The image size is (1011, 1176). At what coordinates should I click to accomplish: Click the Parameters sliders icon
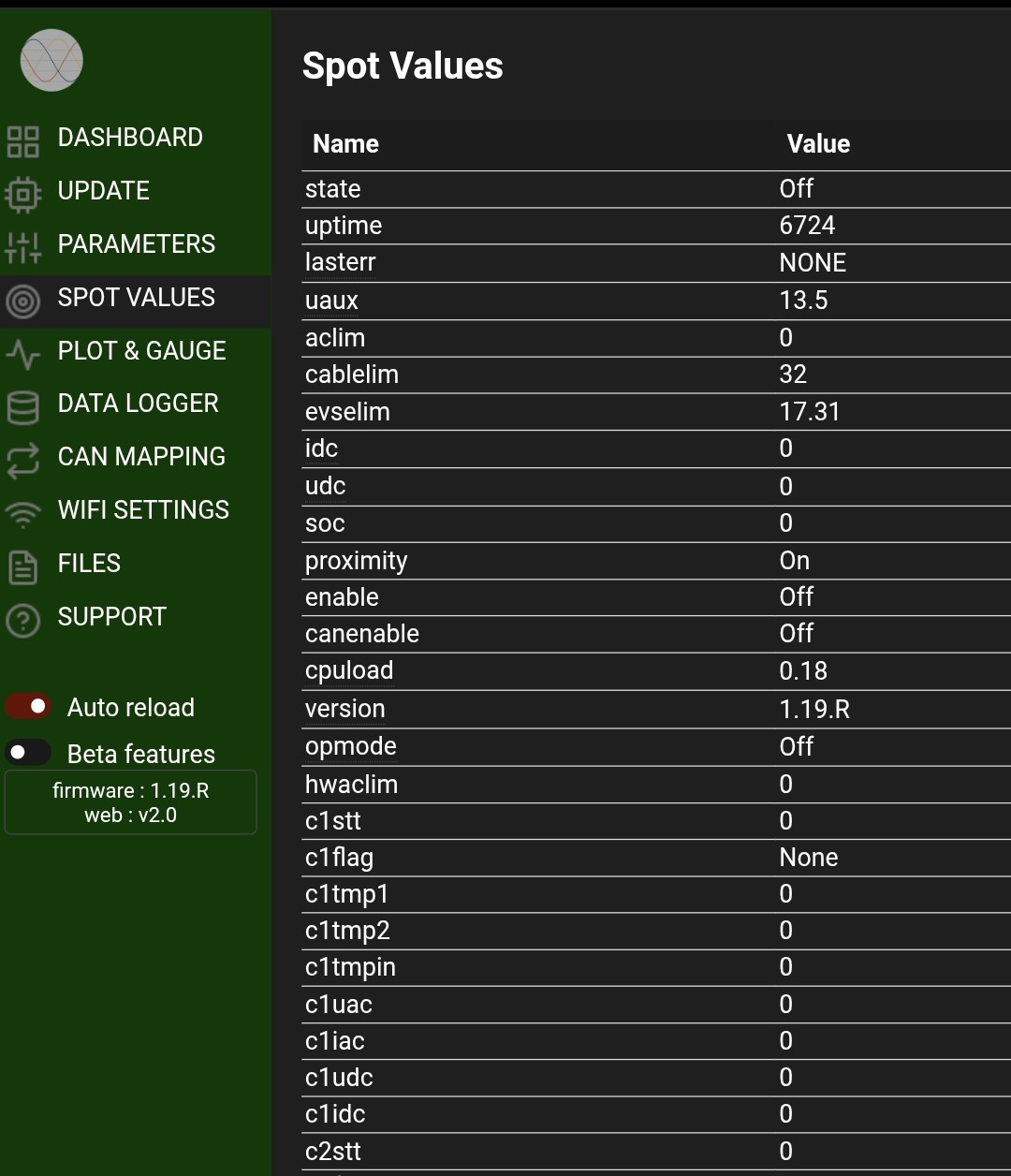tap(22, 247)
